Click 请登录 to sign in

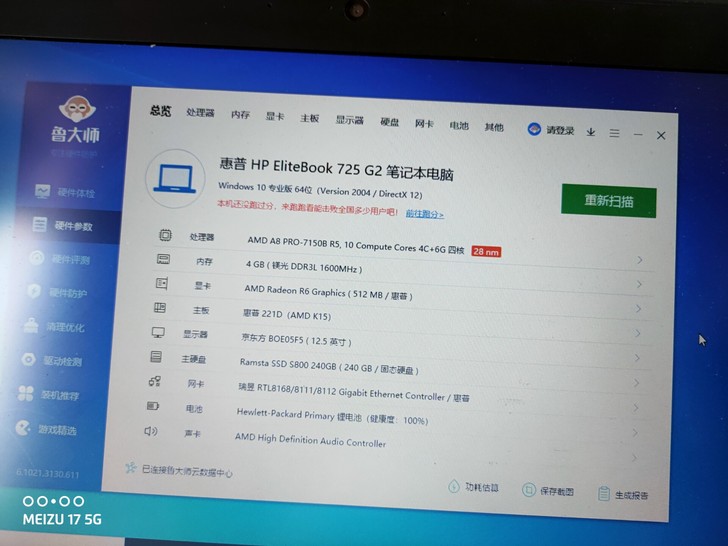click(560, 130)
